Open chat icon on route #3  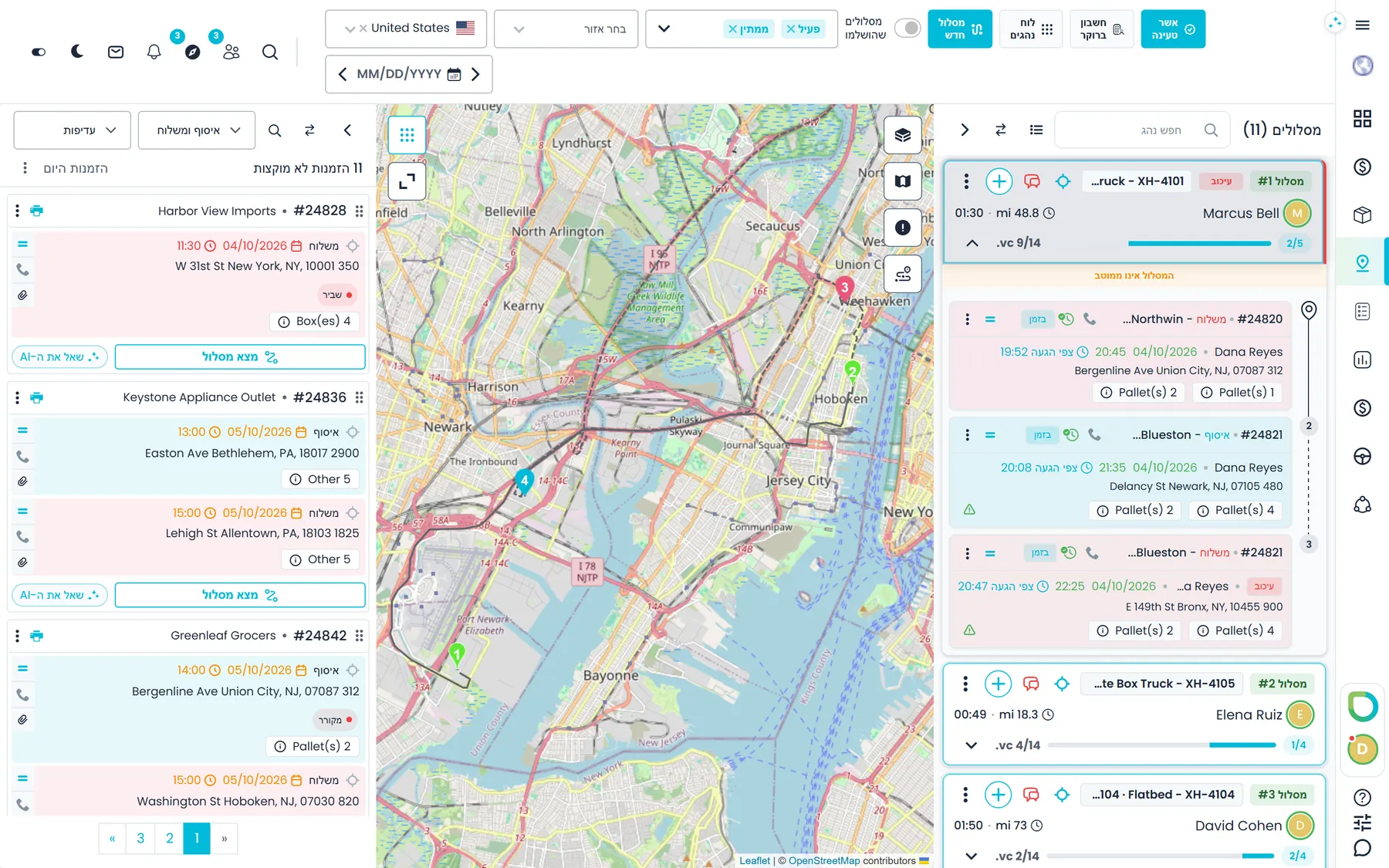point(1031,795)
